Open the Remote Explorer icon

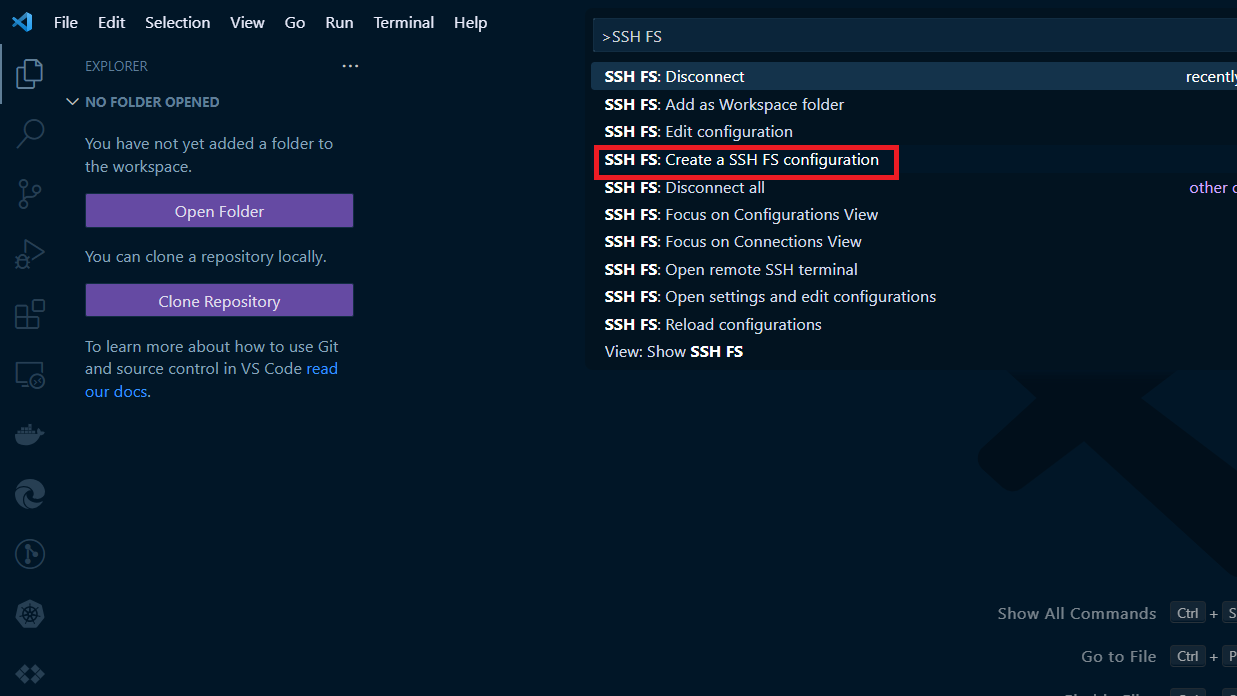coord(30,375)
